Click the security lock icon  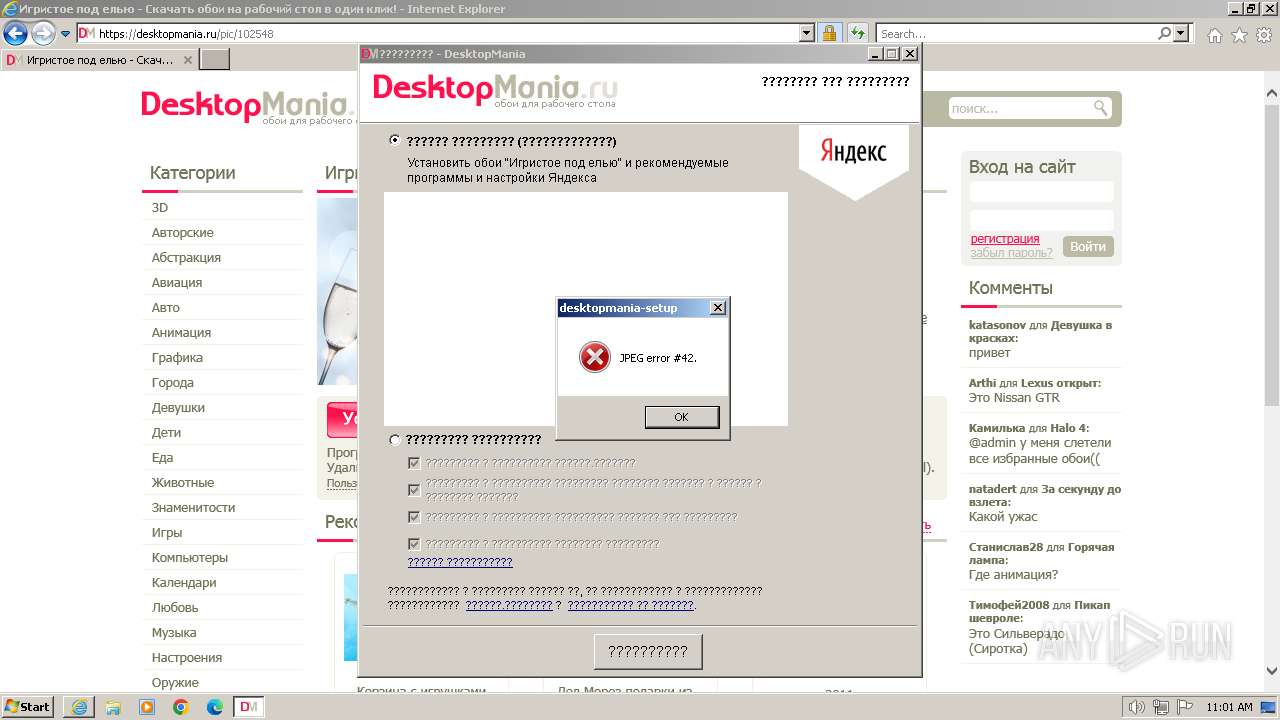(829, 33)
